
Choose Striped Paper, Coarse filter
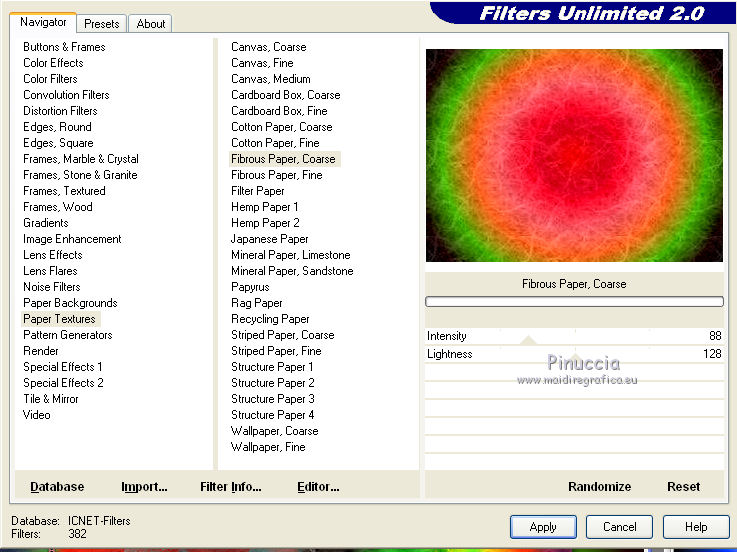pyautogui.click(x=282, y=335)
